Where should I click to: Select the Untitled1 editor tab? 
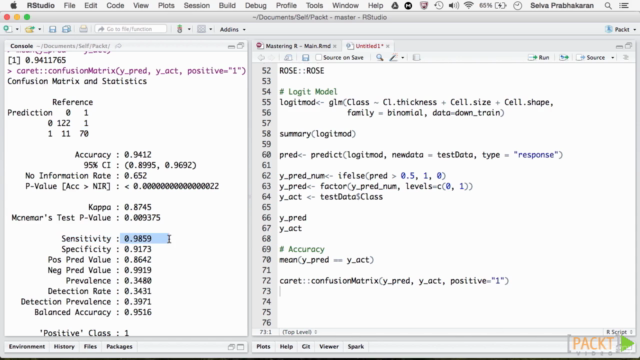pos(369,46)
